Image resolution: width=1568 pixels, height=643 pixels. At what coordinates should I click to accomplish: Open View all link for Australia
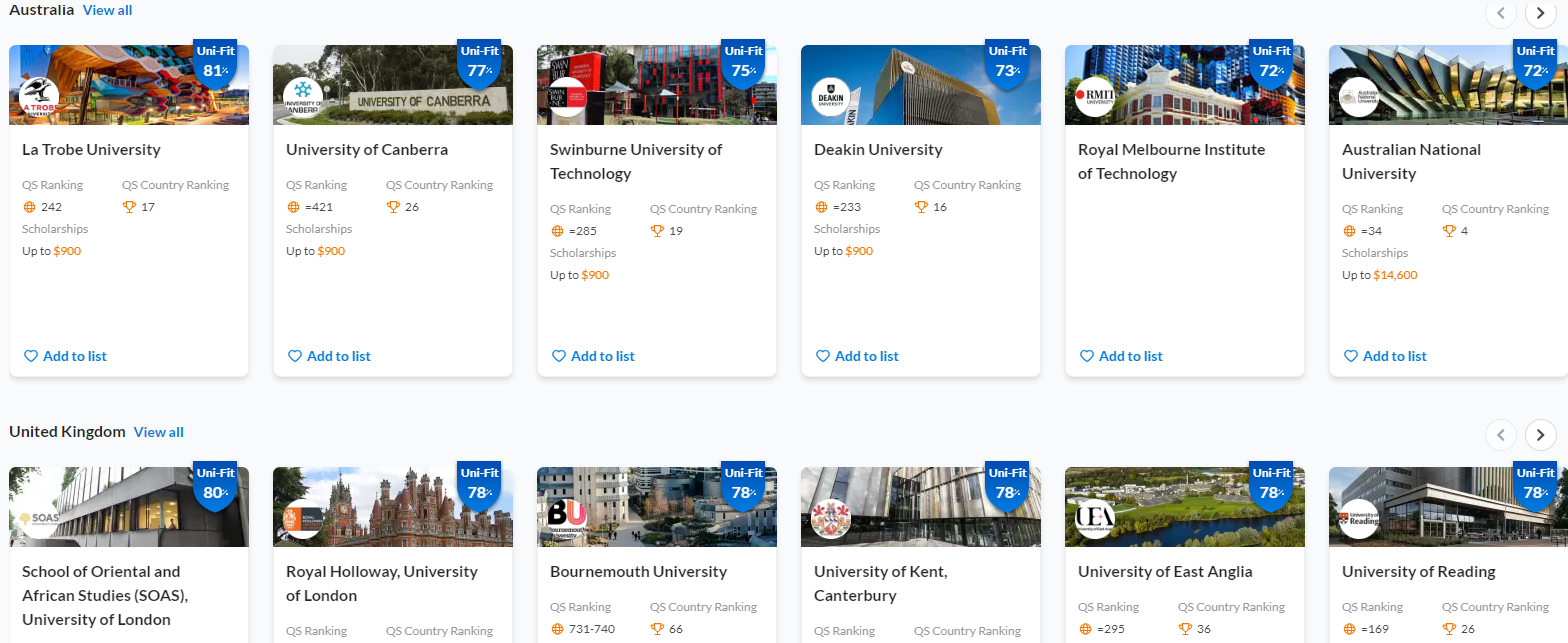tap(107, 10)
